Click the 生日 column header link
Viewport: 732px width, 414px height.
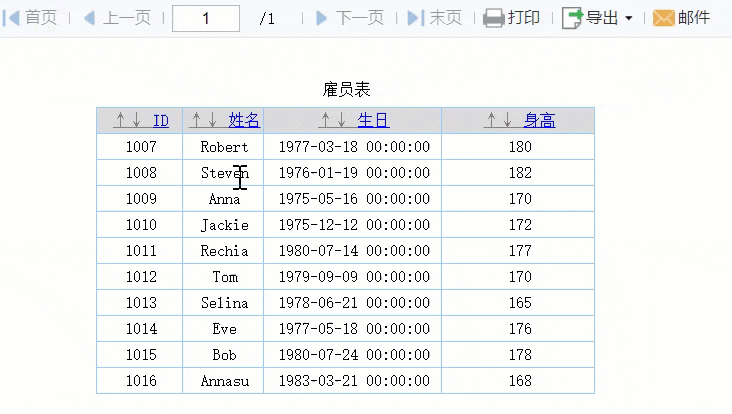[x=373, y=121]
